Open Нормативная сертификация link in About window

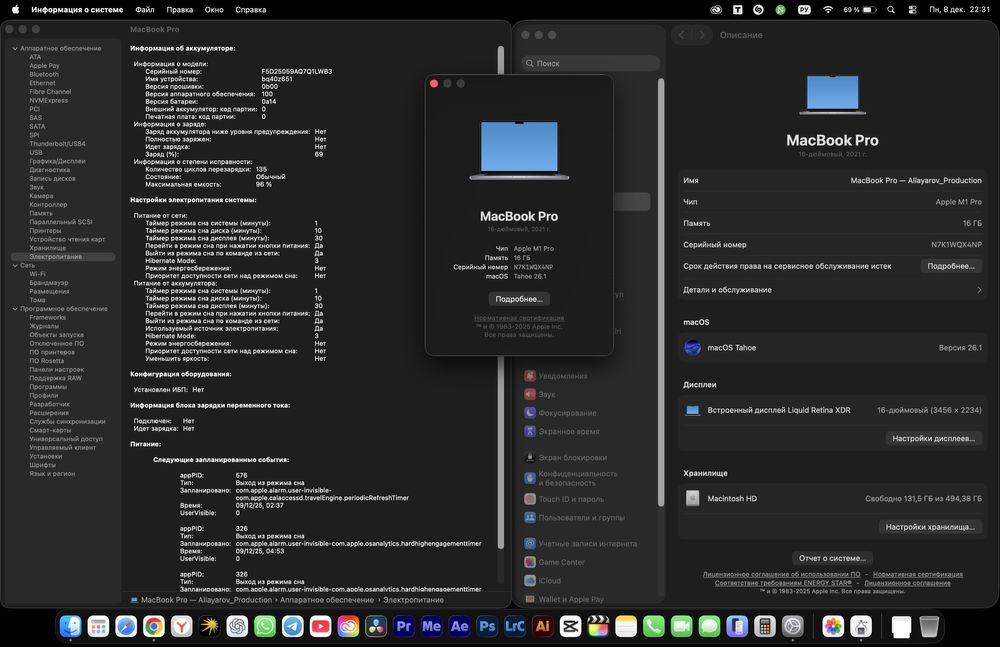519,318
